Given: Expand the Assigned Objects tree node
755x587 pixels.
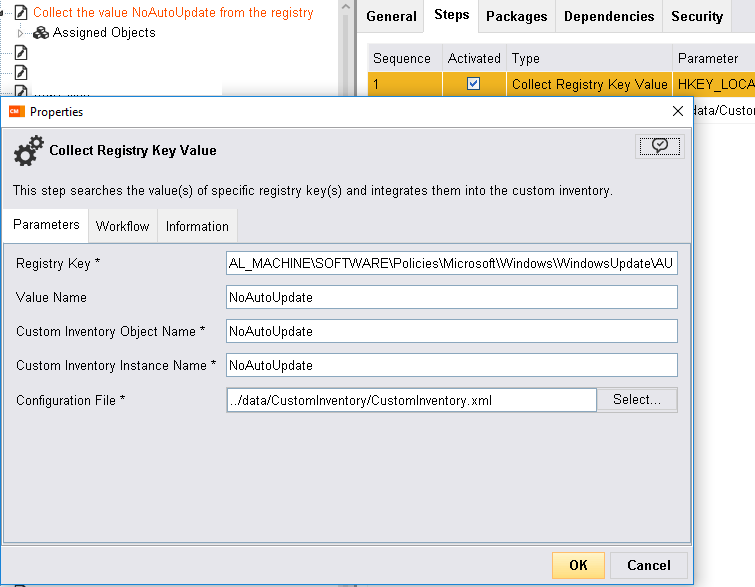Looking at the screenshot, I should point(19,33).
